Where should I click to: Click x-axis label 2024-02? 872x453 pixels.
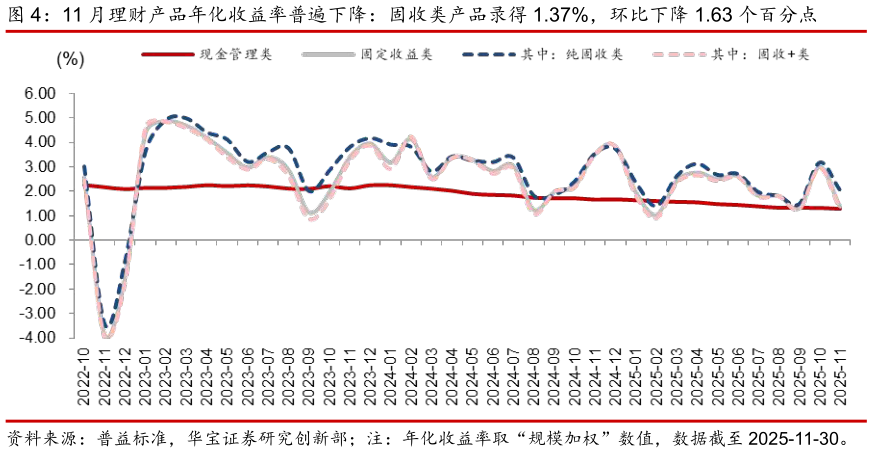click(412, 377)
